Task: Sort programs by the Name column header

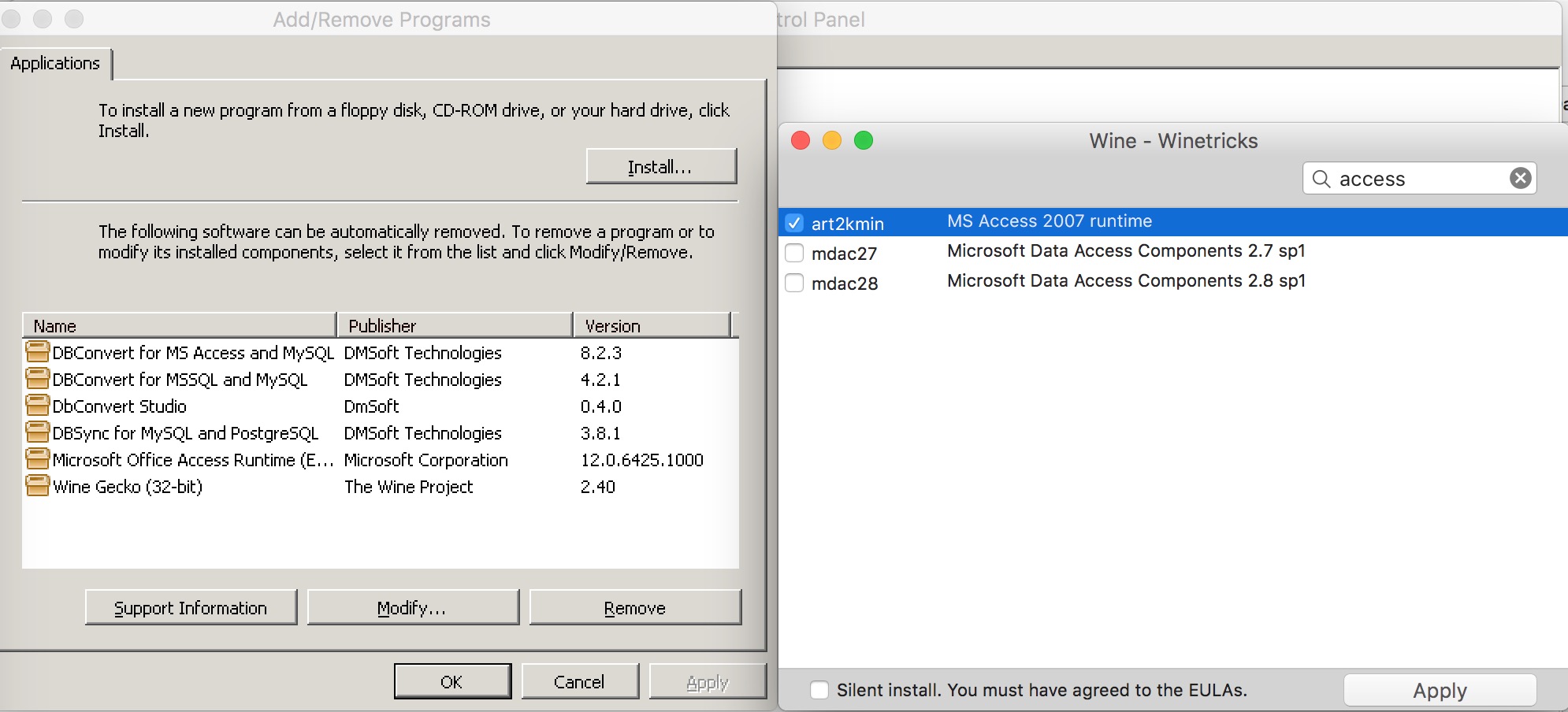Action: (180, 325)
